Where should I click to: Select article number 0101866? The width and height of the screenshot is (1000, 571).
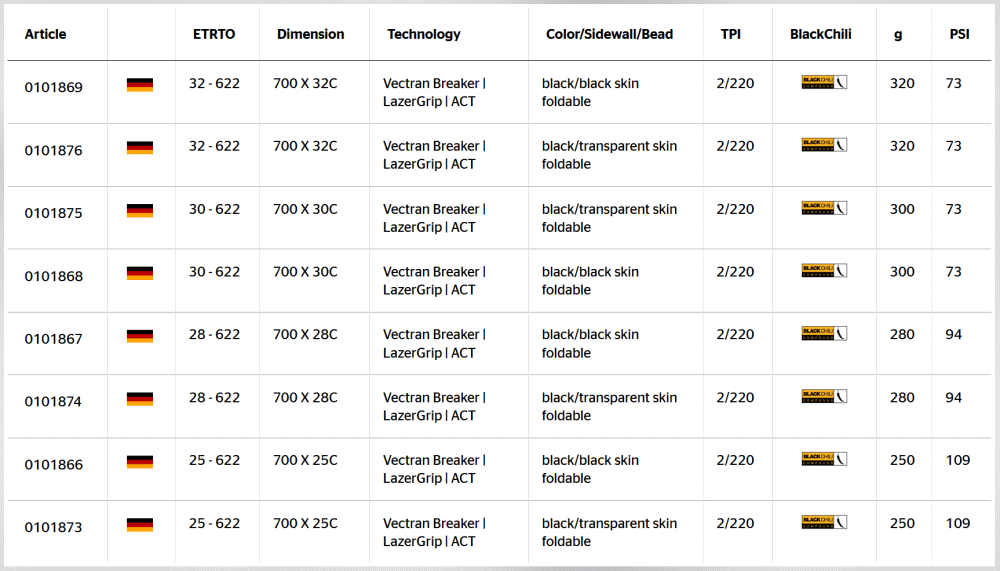click(54, 464)
